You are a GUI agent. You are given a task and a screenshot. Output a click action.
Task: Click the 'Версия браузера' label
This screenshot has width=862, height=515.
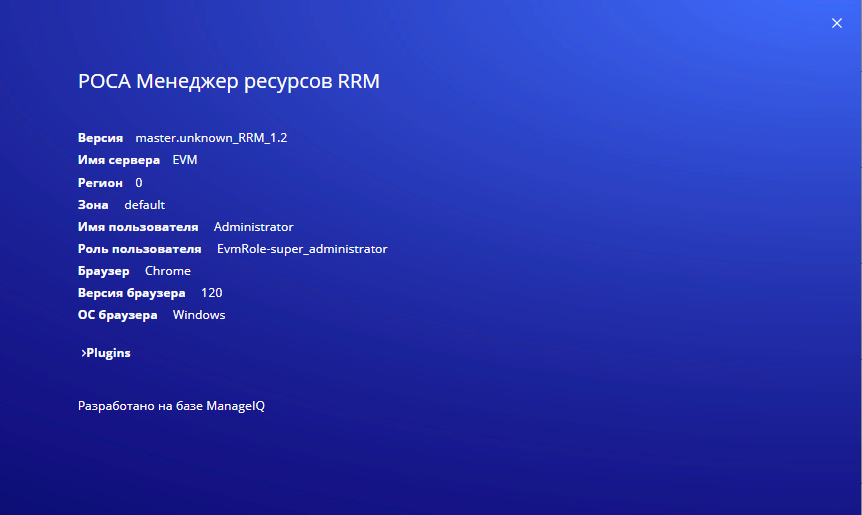pyautogui.click(x=131, y=293)
